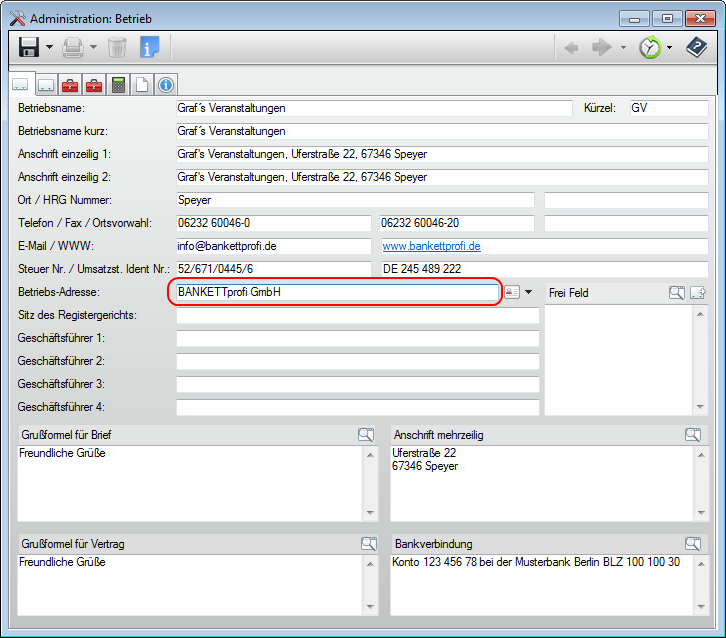Image resolution: width=726 pixels, height=638 pixels.
Task: Open the zoom editor for Frei Feld
Action: tap(677, 293)
